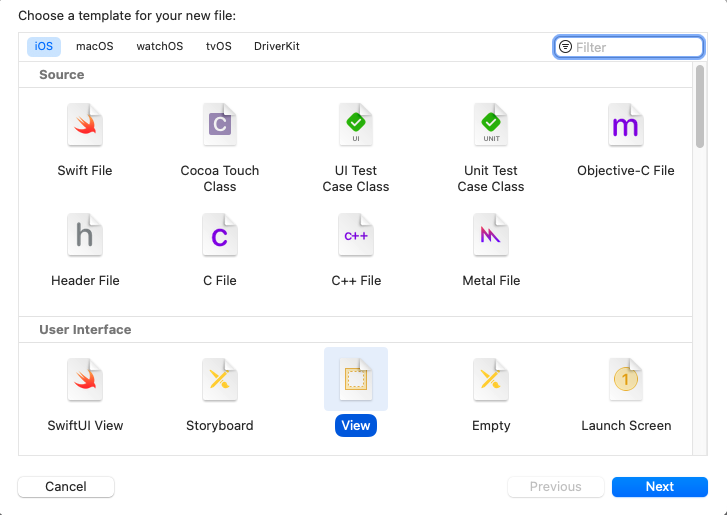Click the highlighted View template icon
727x515 pixels.
coord(356,380)
